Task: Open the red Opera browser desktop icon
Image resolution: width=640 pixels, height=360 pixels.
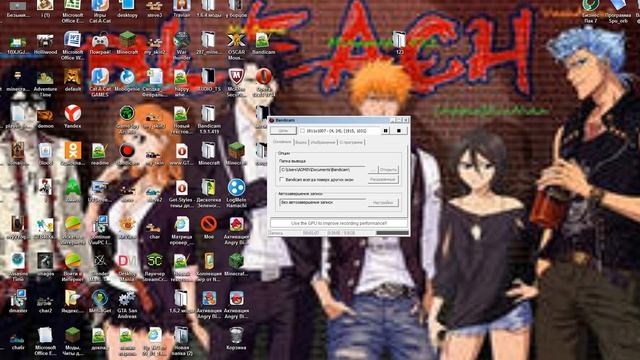Action: pyautogui.click(x=264, y=82)
